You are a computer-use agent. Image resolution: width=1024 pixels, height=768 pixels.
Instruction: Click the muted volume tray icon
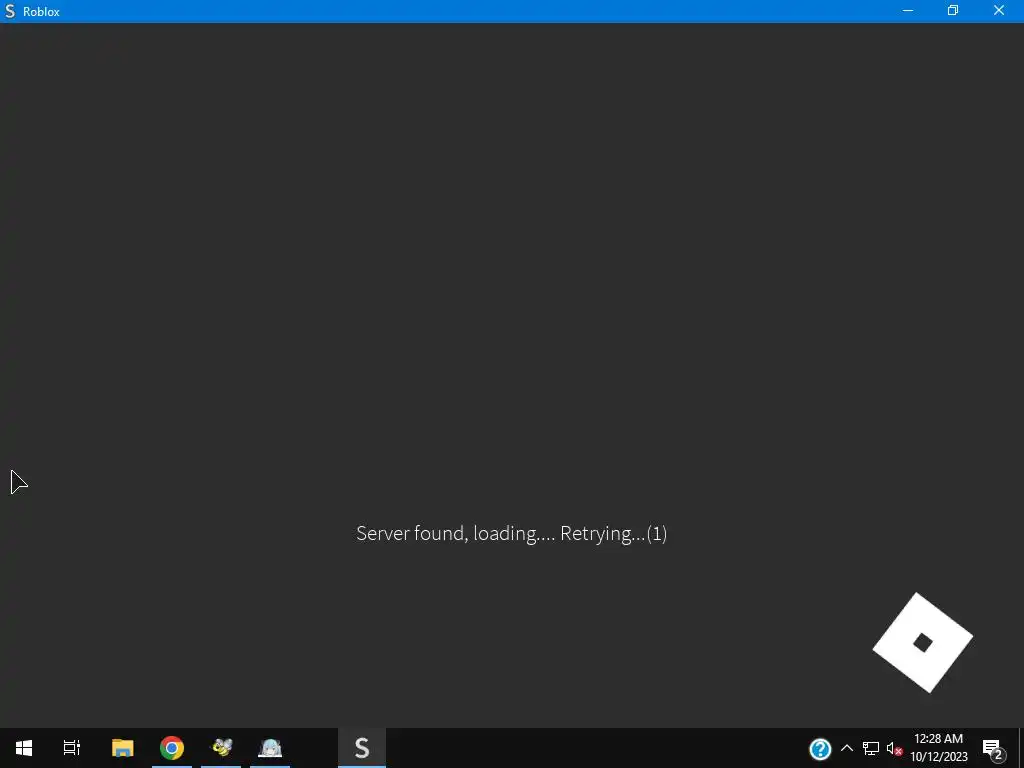(x=894, y=748)
